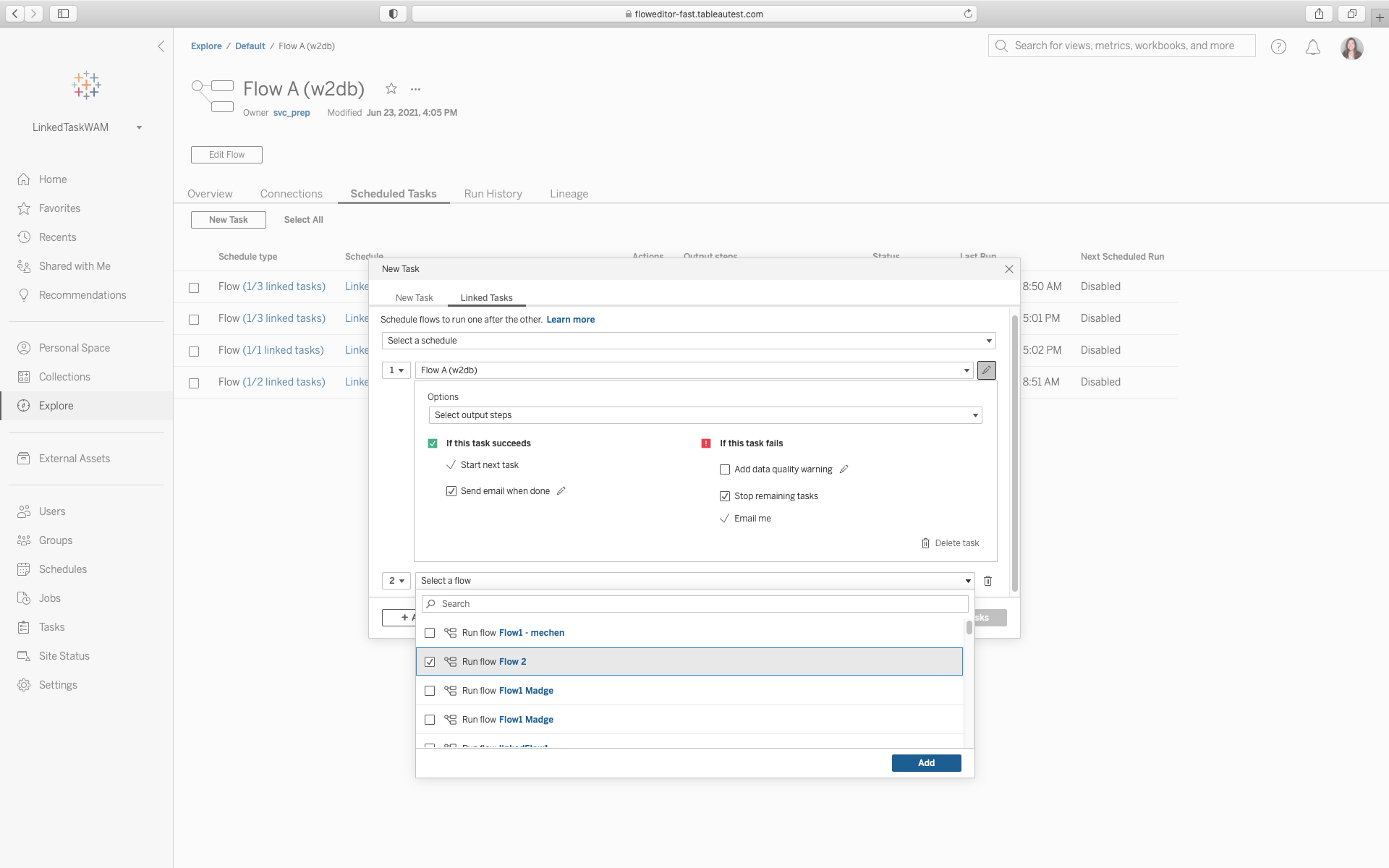Viewport: 1389px width, 868px height.
Task: Change the task order number 2 dropdown
Action: (396, 581)
